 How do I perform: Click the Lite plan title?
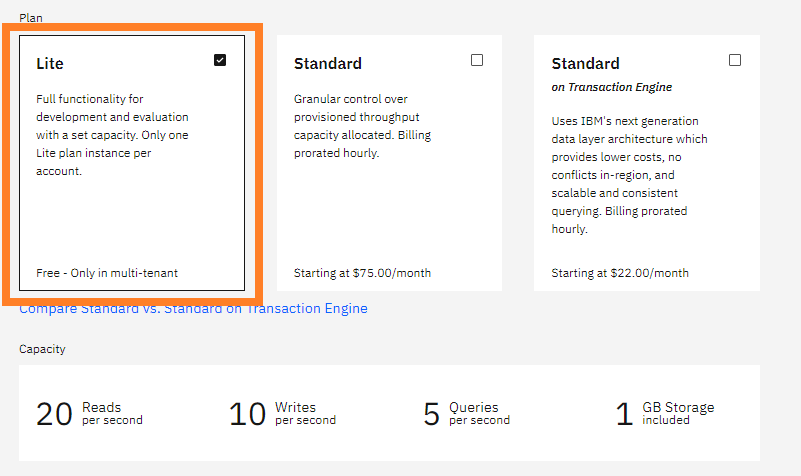tap(50, 63)
